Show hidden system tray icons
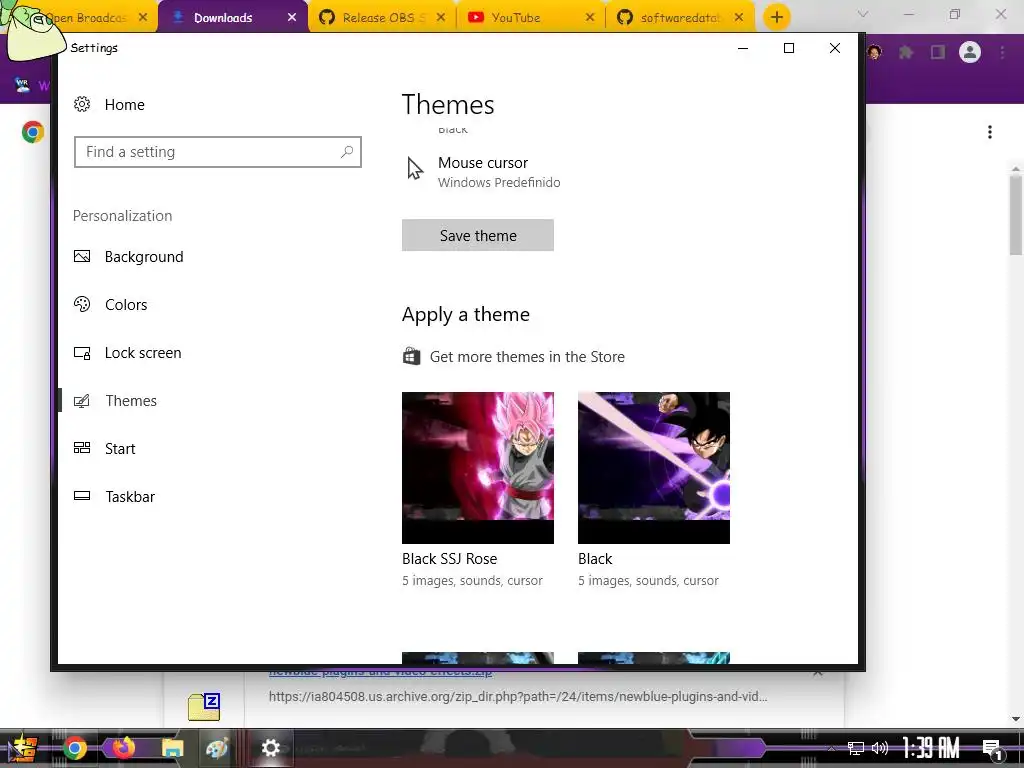1024x768 pixels. click(831, 748)
